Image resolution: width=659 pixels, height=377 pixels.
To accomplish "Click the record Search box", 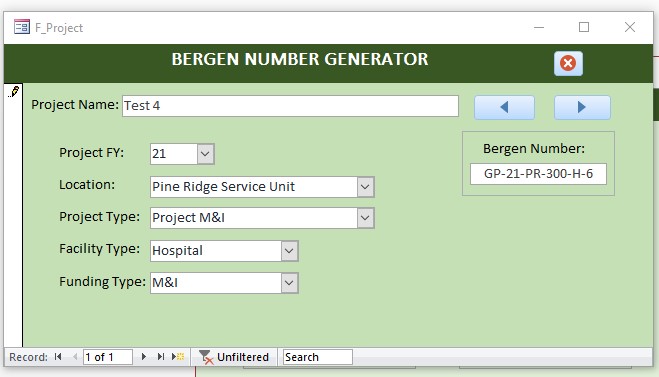I will point(318,357).
